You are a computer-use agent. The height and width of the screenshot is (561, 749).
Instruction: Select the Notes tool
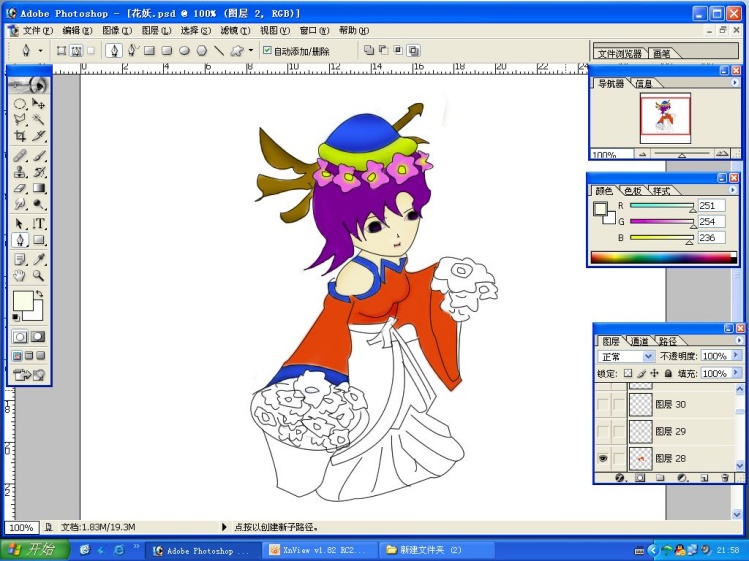point(20,259)
